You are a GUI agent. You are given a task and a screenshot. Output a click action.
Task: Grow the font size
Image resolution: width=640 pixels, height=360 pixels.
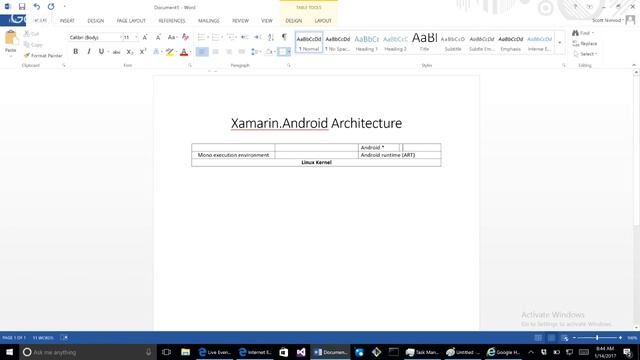pyautogui.click(x=145, y=38)
